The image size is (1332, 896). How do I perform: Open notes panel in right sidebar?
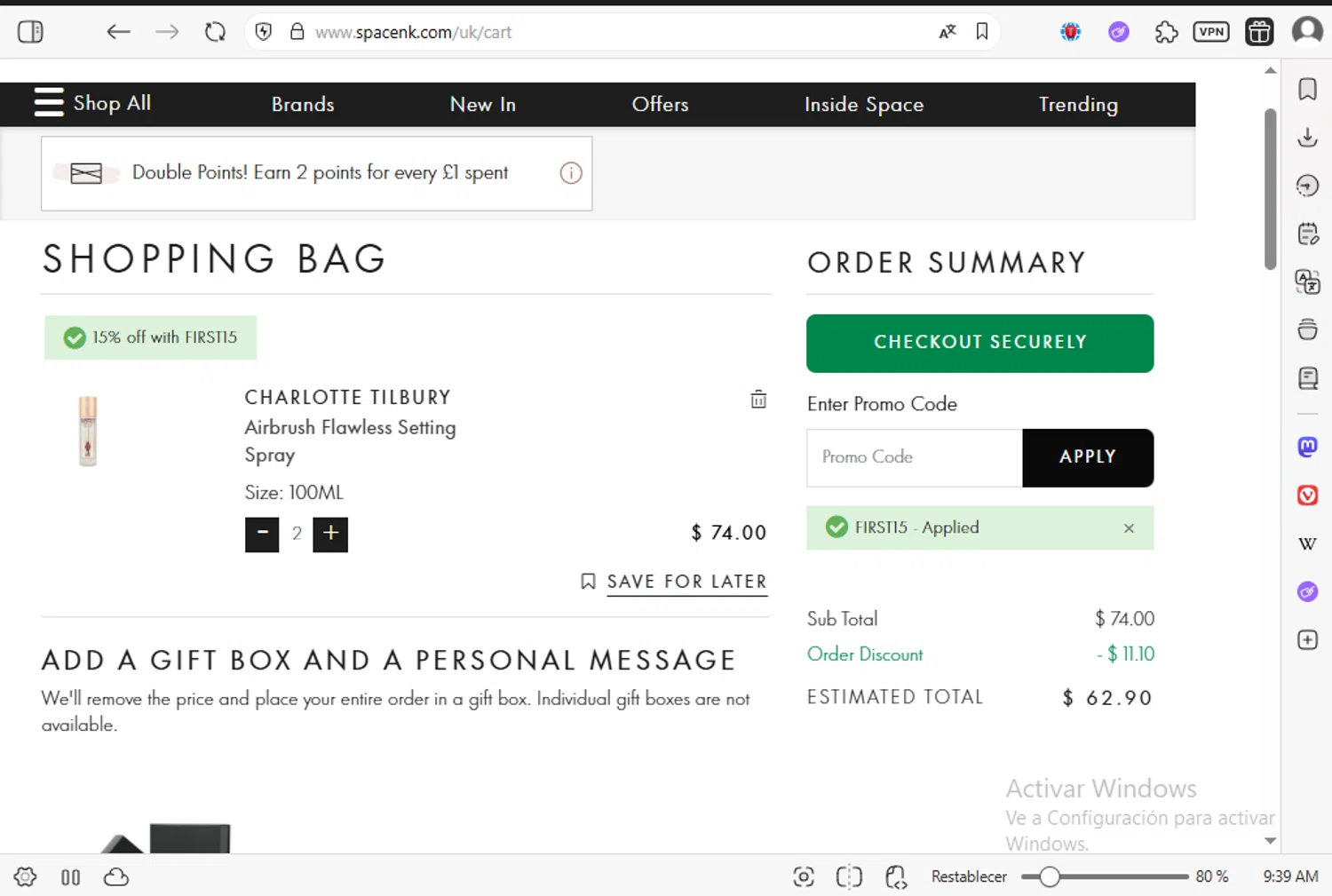point(1307,234)
